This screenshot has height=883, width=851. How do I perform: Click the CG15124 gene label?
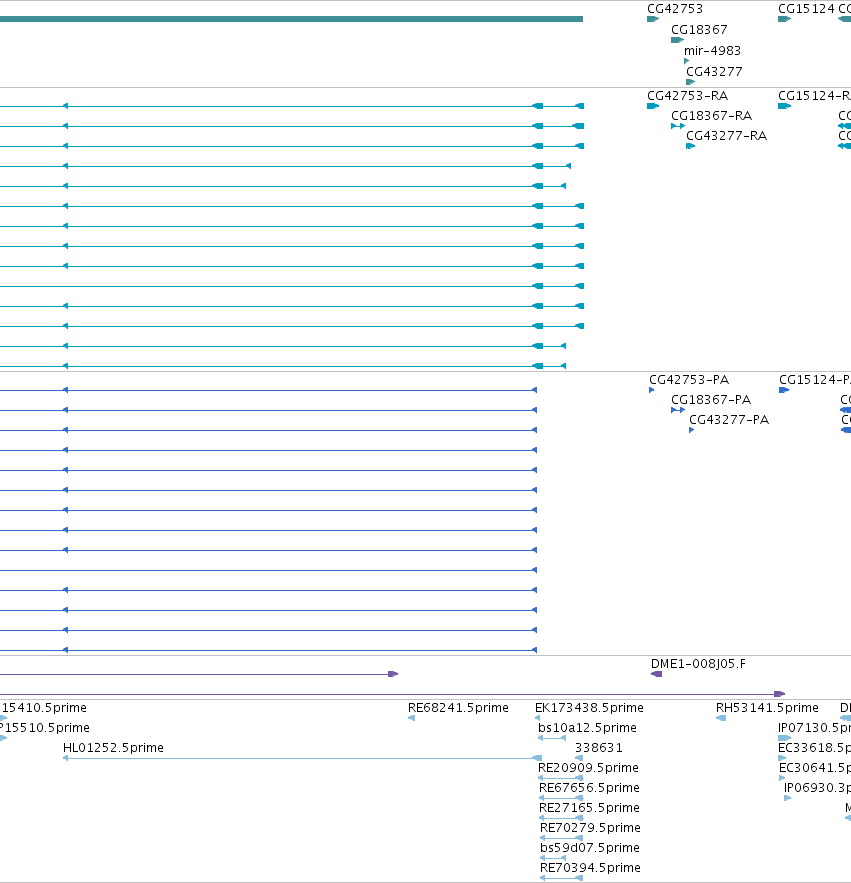tap(806, 9)
